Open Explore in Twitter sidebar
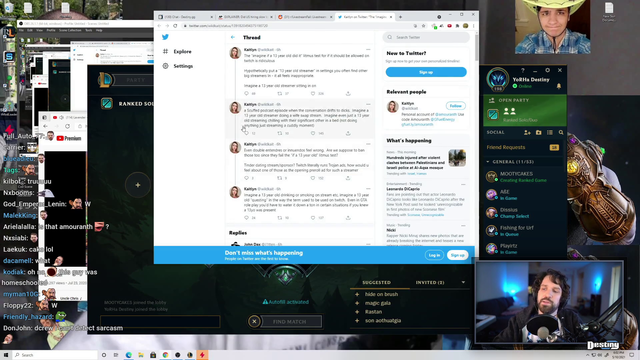This screenshot has width=640, height=360. pyautogui.click(x=177, y=51)
